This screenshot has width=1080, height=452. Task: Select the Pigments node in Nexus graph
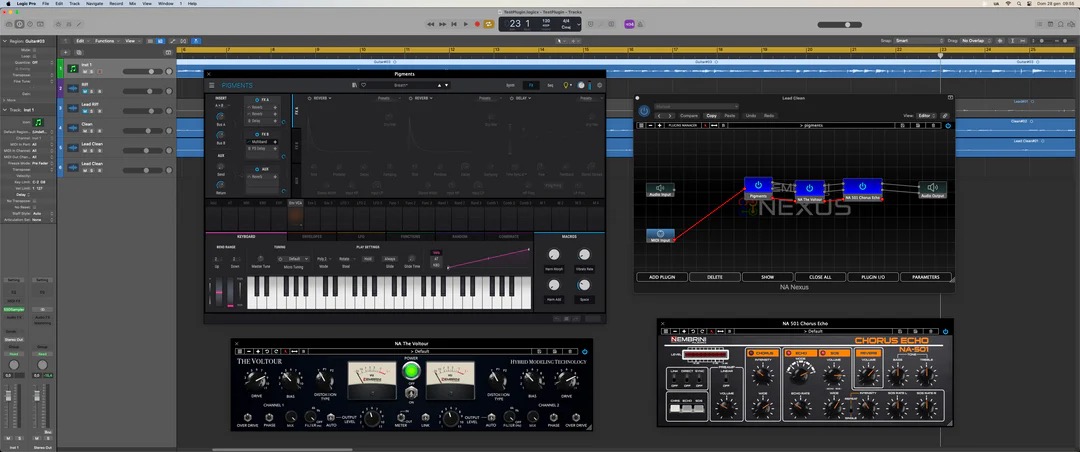[x=758, y=188]
